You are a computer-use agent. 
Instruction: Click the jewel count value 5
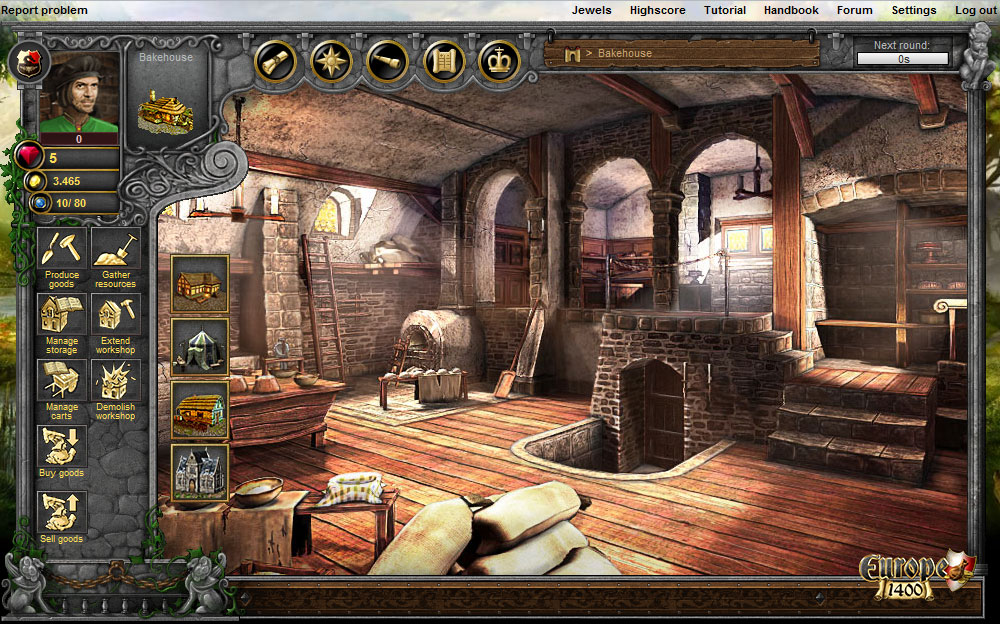[53, 158]
